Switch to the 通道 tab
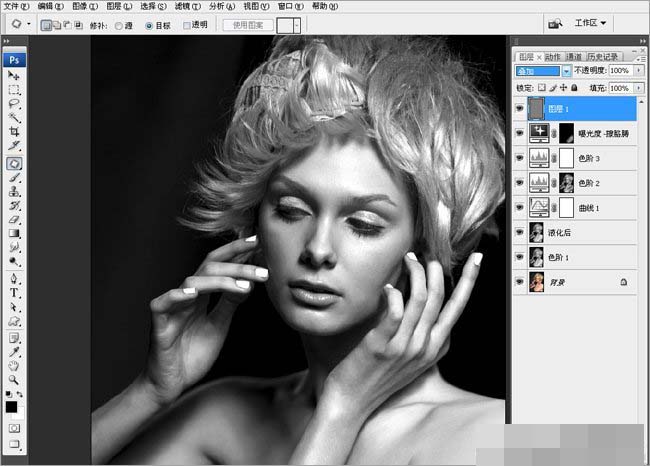The image size is (650, 466). pyautogui.click(x=573, y=57)
